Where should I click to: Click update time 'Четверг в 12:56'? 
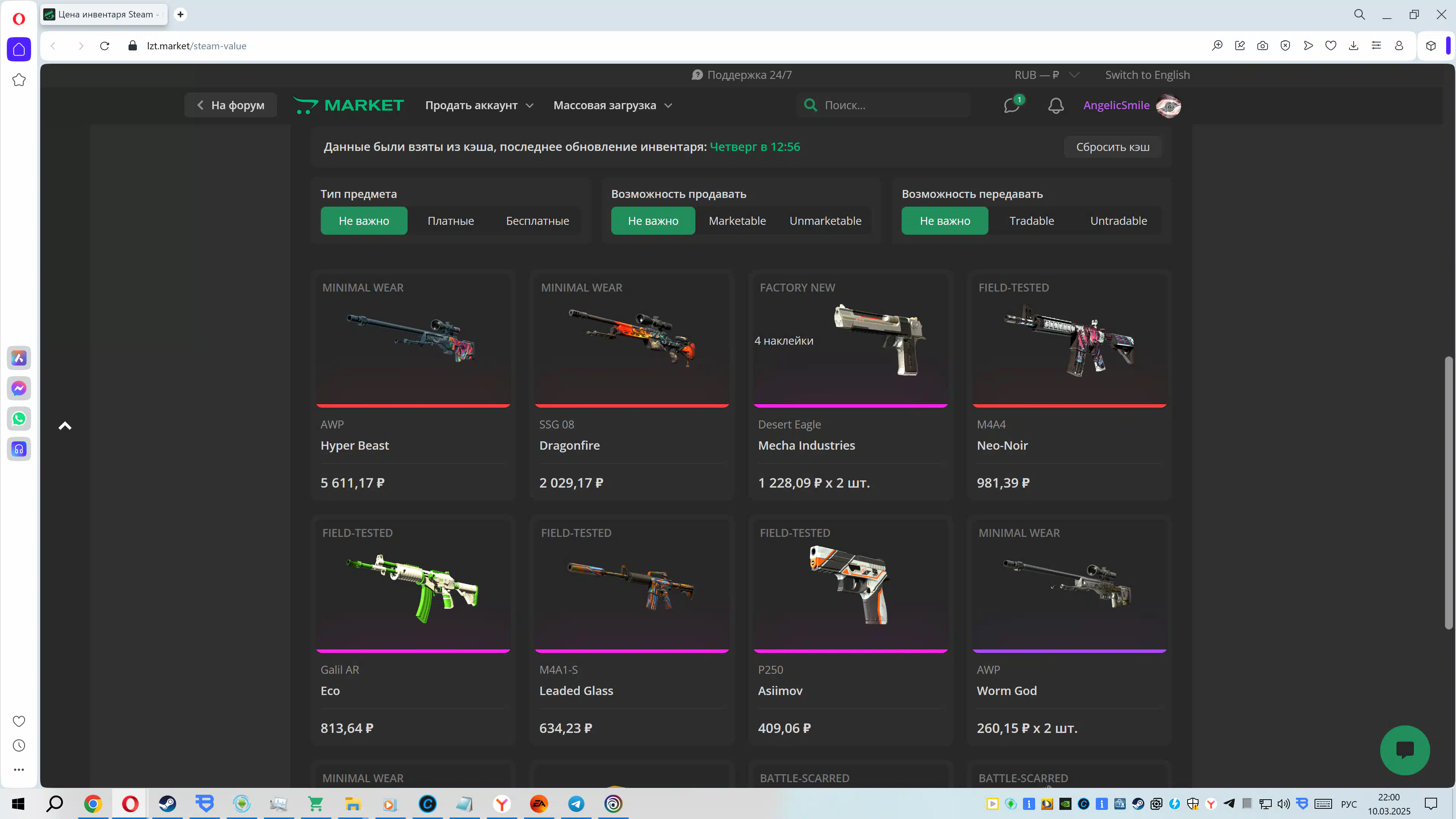(x=755, y=147)
